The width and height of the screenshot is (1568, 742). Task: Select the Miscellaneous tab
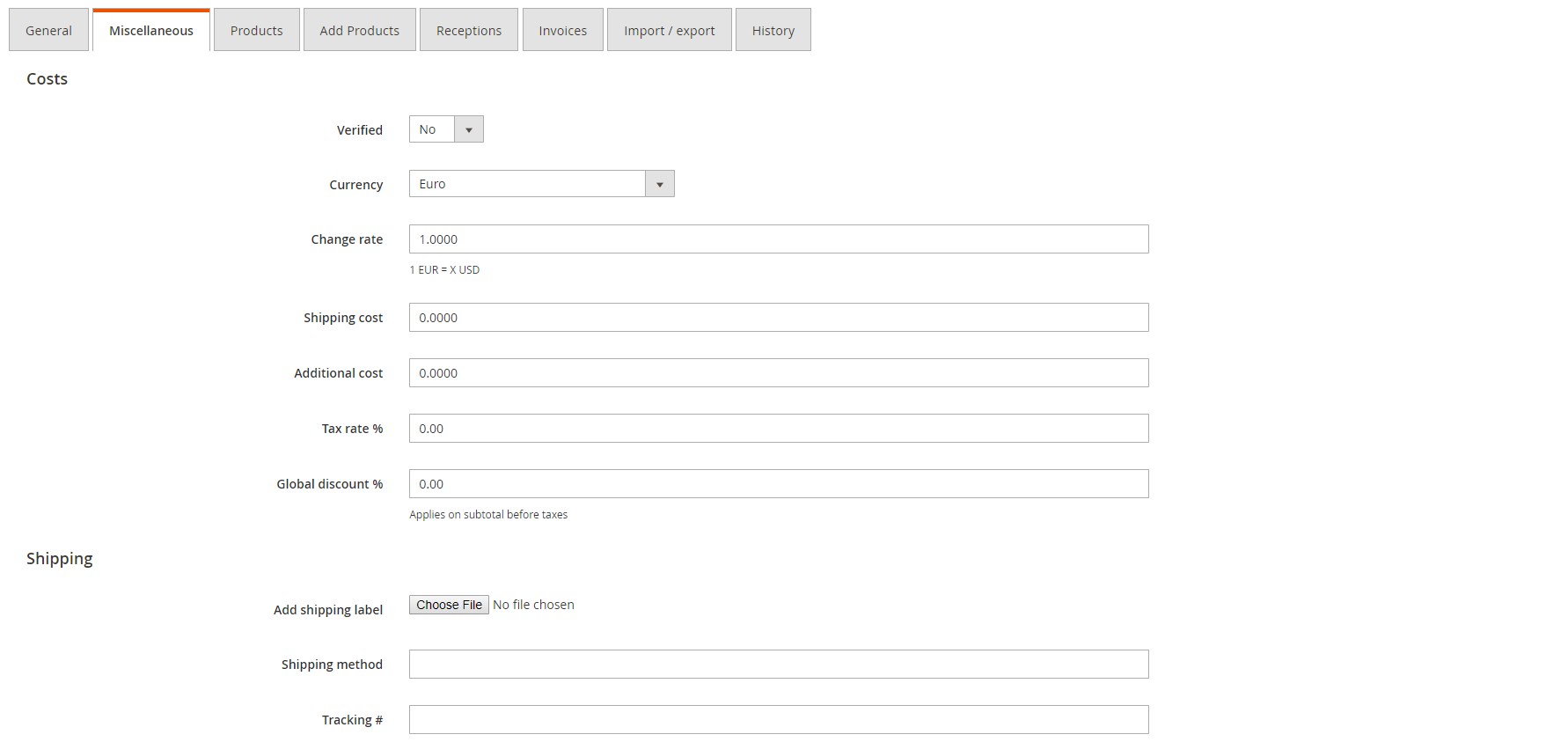point(151,30)
